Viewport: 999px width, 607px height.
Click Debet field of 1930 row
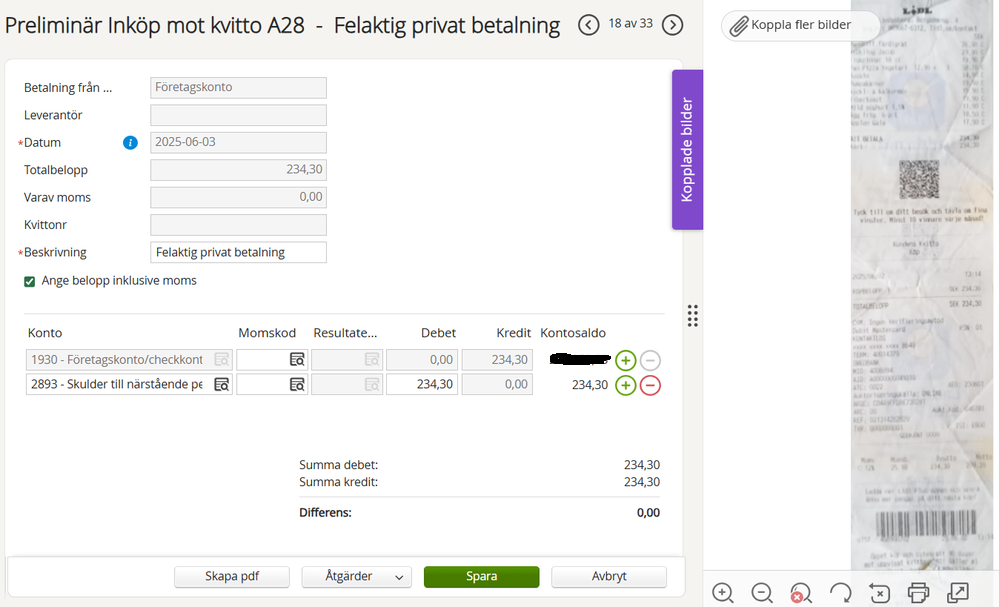click(422, 360)
